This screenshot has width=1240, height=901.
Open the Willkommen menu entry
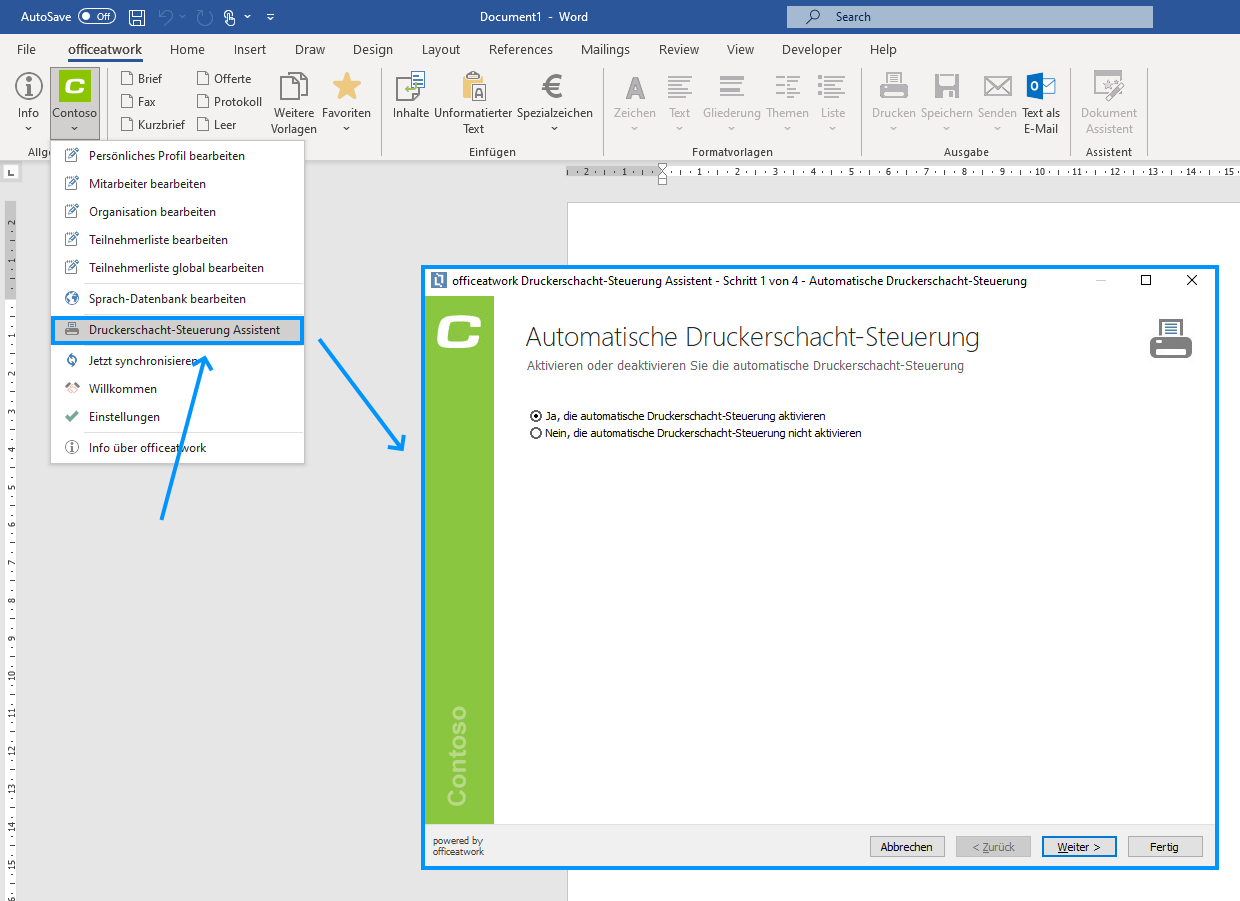[177, 389]
